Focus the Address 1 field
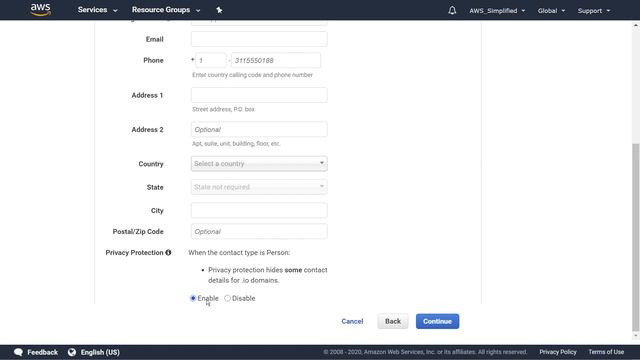 [259, 95]
